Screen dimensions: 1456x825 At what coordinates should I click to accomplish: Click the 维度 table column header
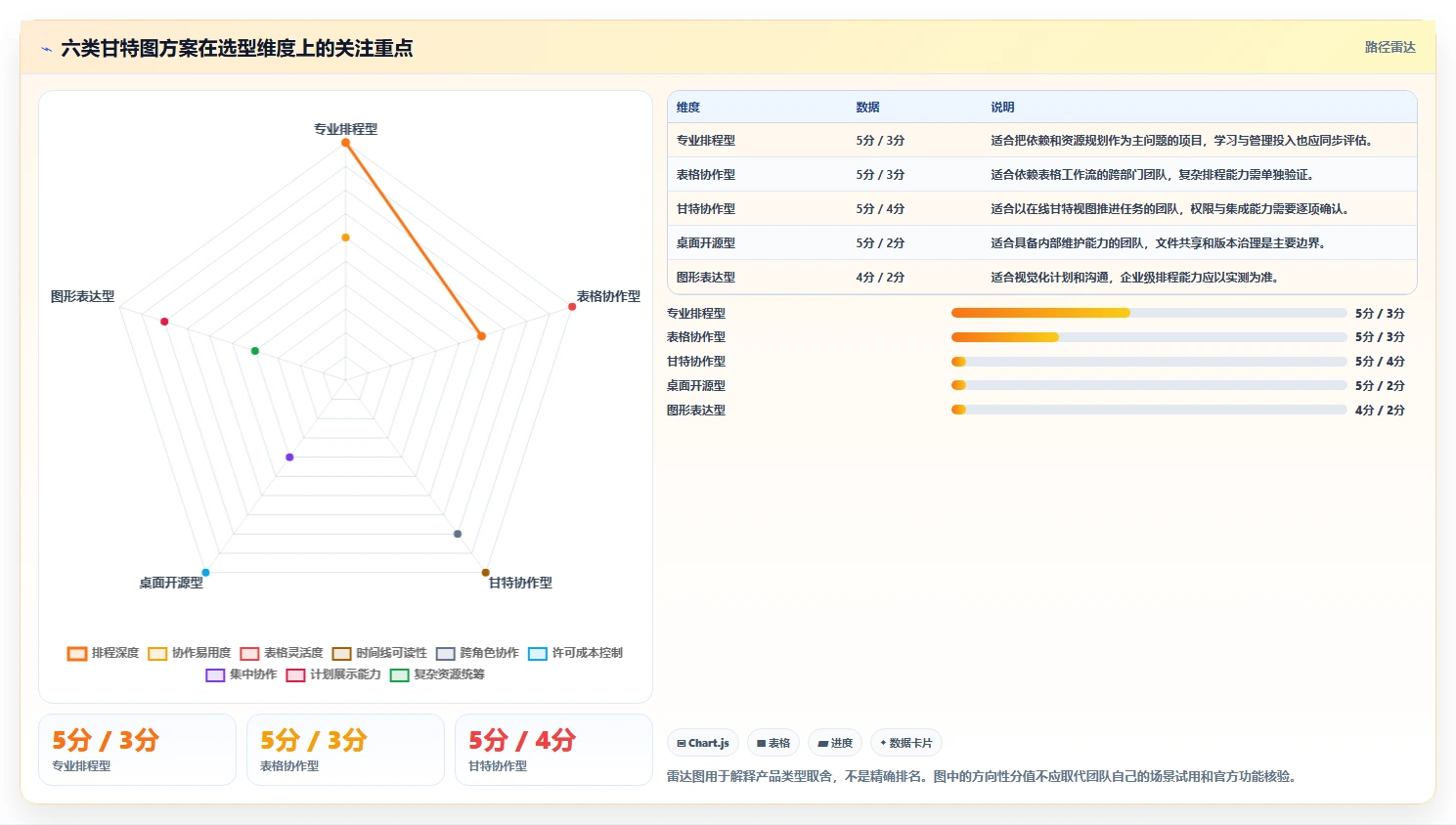tap(688, 108)
